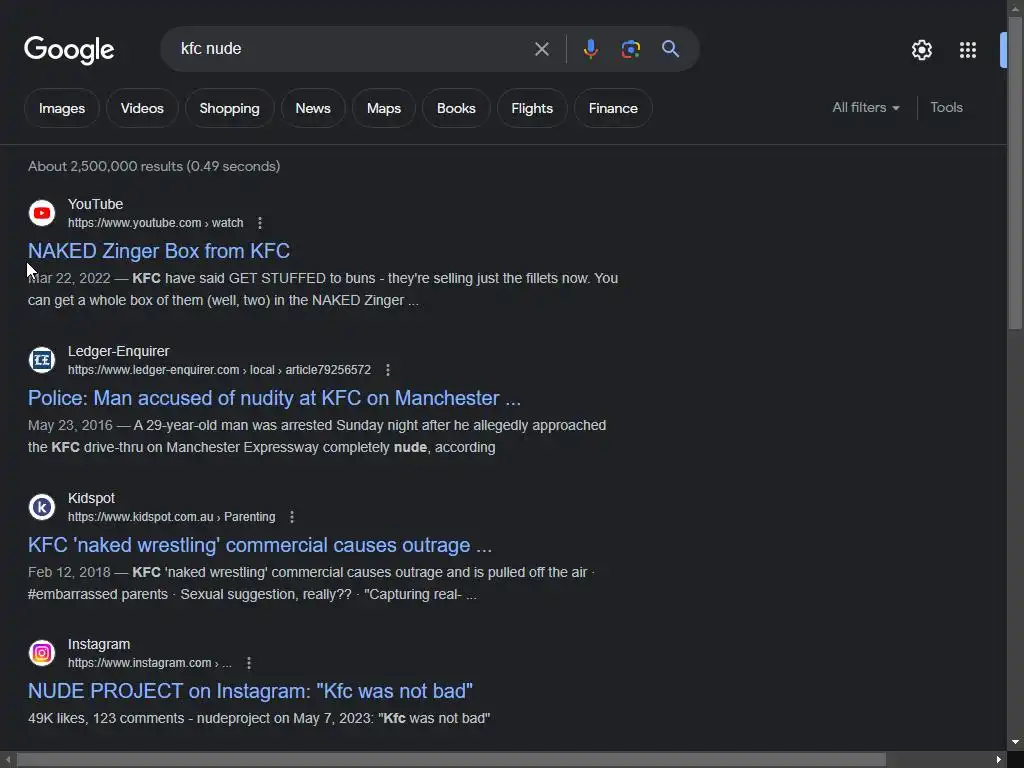Image resolution: width=1024 pixels, height=768 pixels.
Task: Open the Books results tab
Action: coord(456,108)
